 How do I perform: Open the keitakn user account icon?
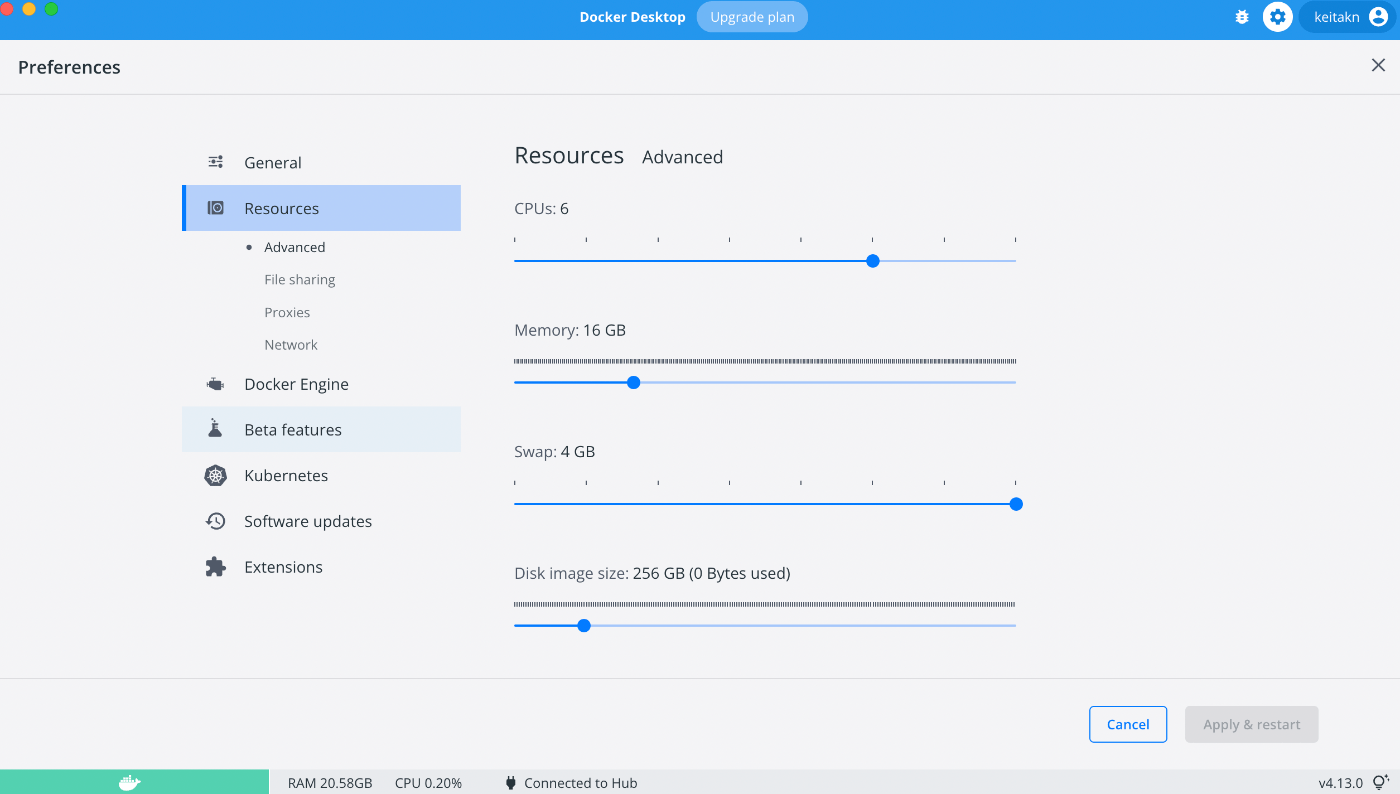(x=1378, y=17)
